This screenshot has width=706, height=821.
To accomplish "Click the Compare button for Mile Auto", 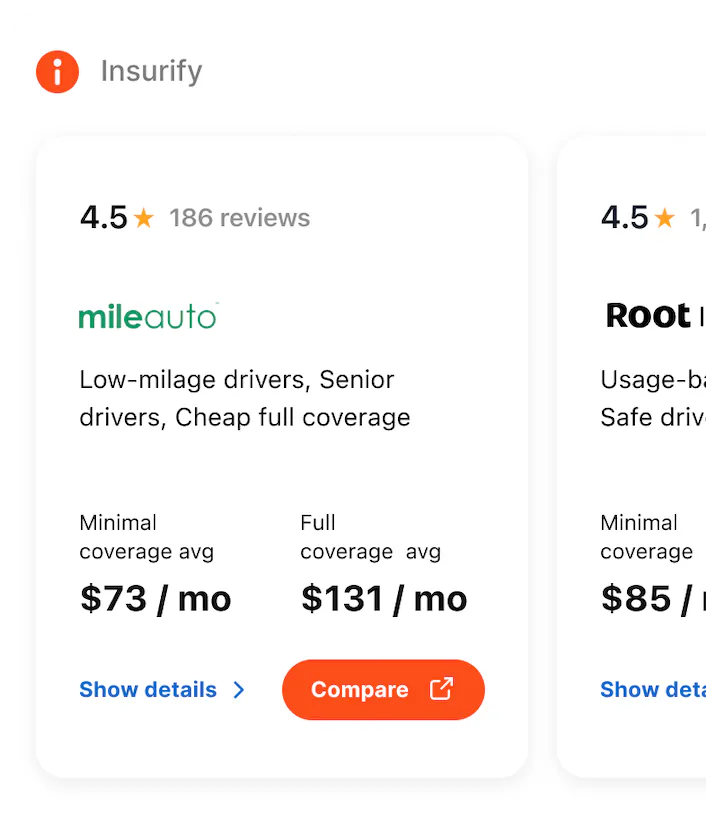I will pos(383,689).
